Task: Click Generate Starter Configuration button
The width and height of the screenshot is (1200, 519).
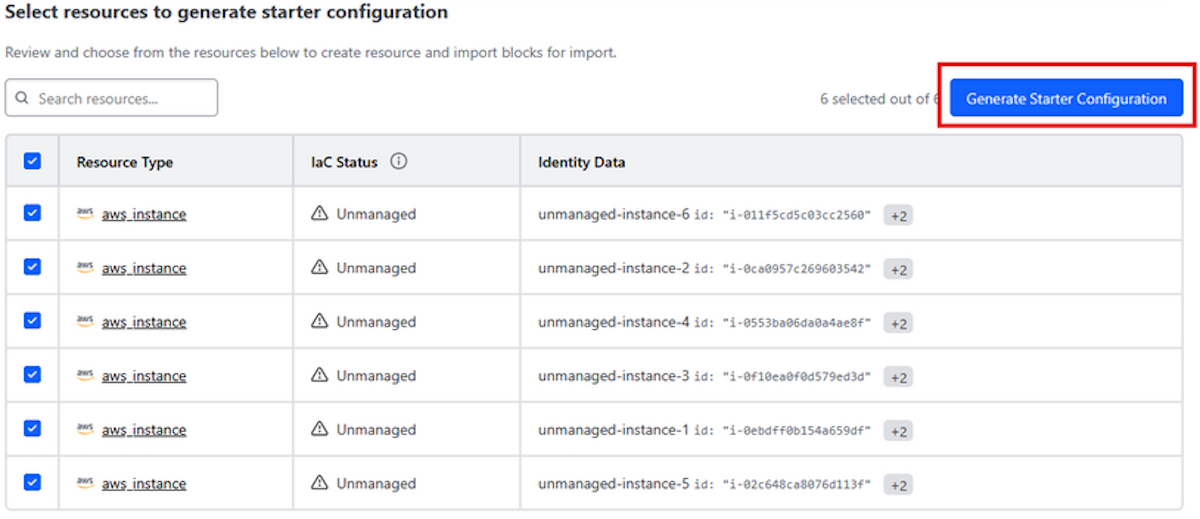Action: tap(1066, 99)
